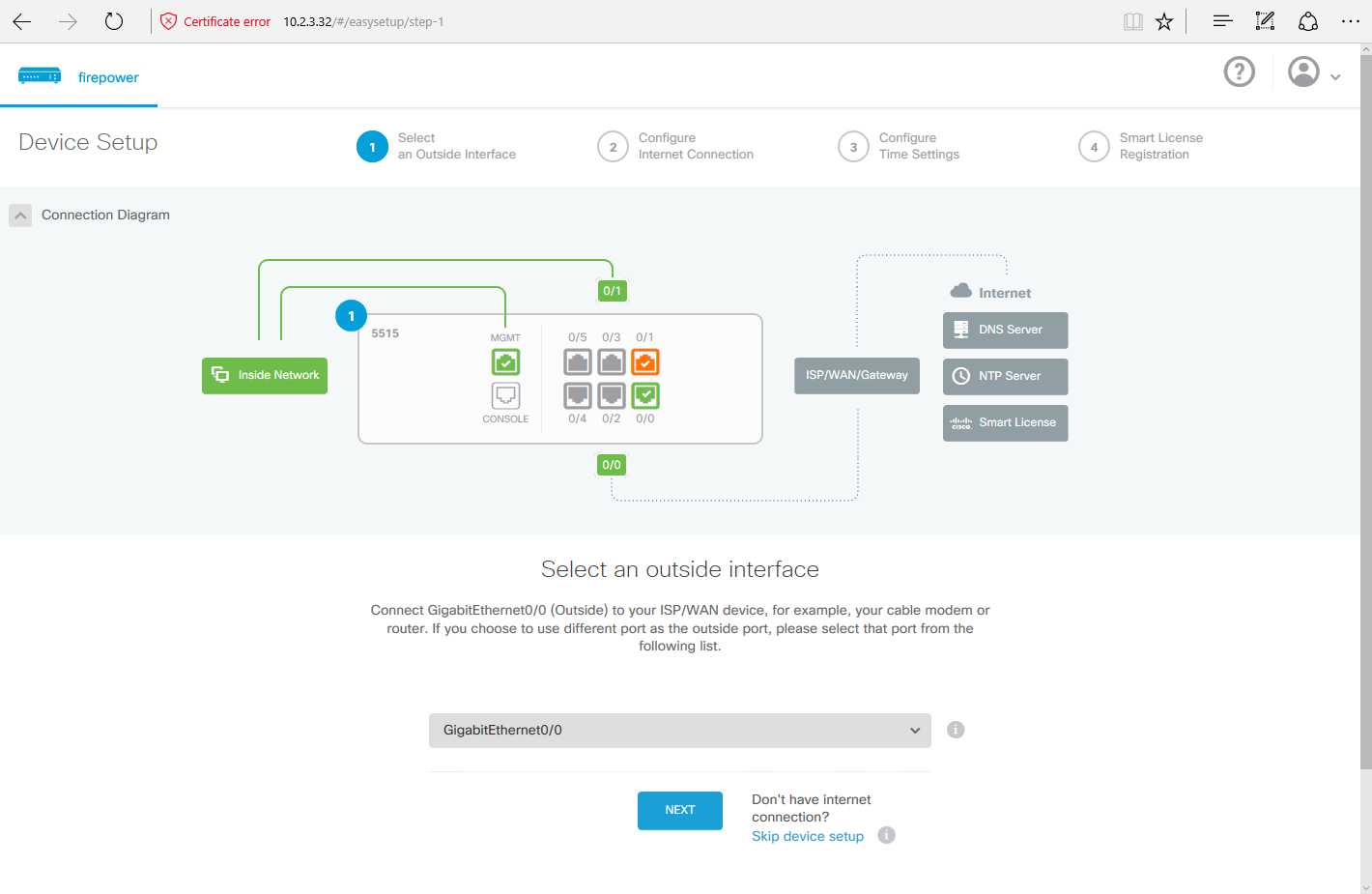Click the browser Share icon
This screenshot has height=894, width=1372.
pos(1308,21)
